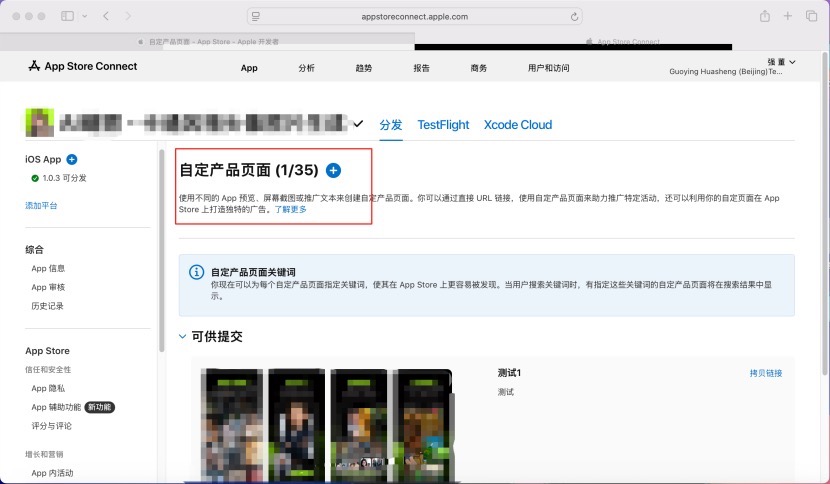Click the blurred app icon thumbnail
This screenshot has width=830, height=484.
tap(40, 123)
